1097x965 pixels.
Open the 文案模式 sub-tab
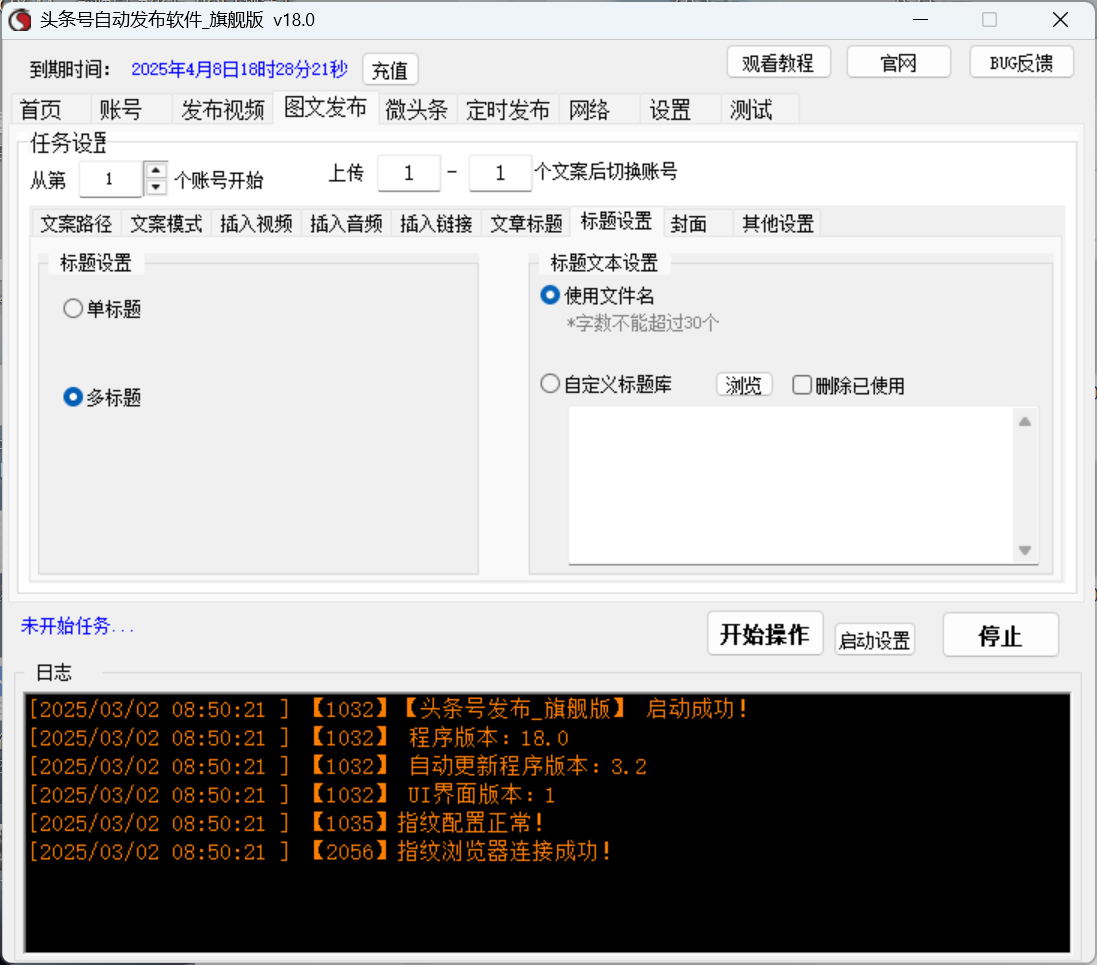pos(167,224)
